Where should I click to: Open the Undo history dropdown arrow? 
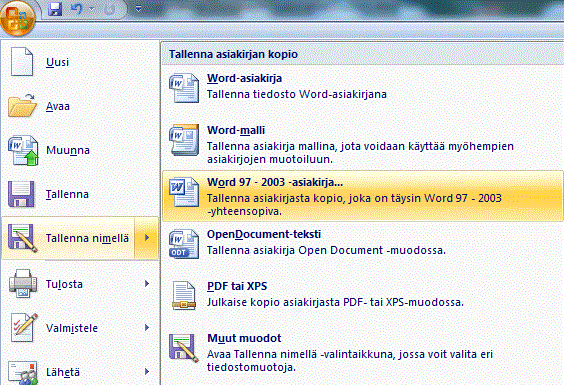[92, 9]
